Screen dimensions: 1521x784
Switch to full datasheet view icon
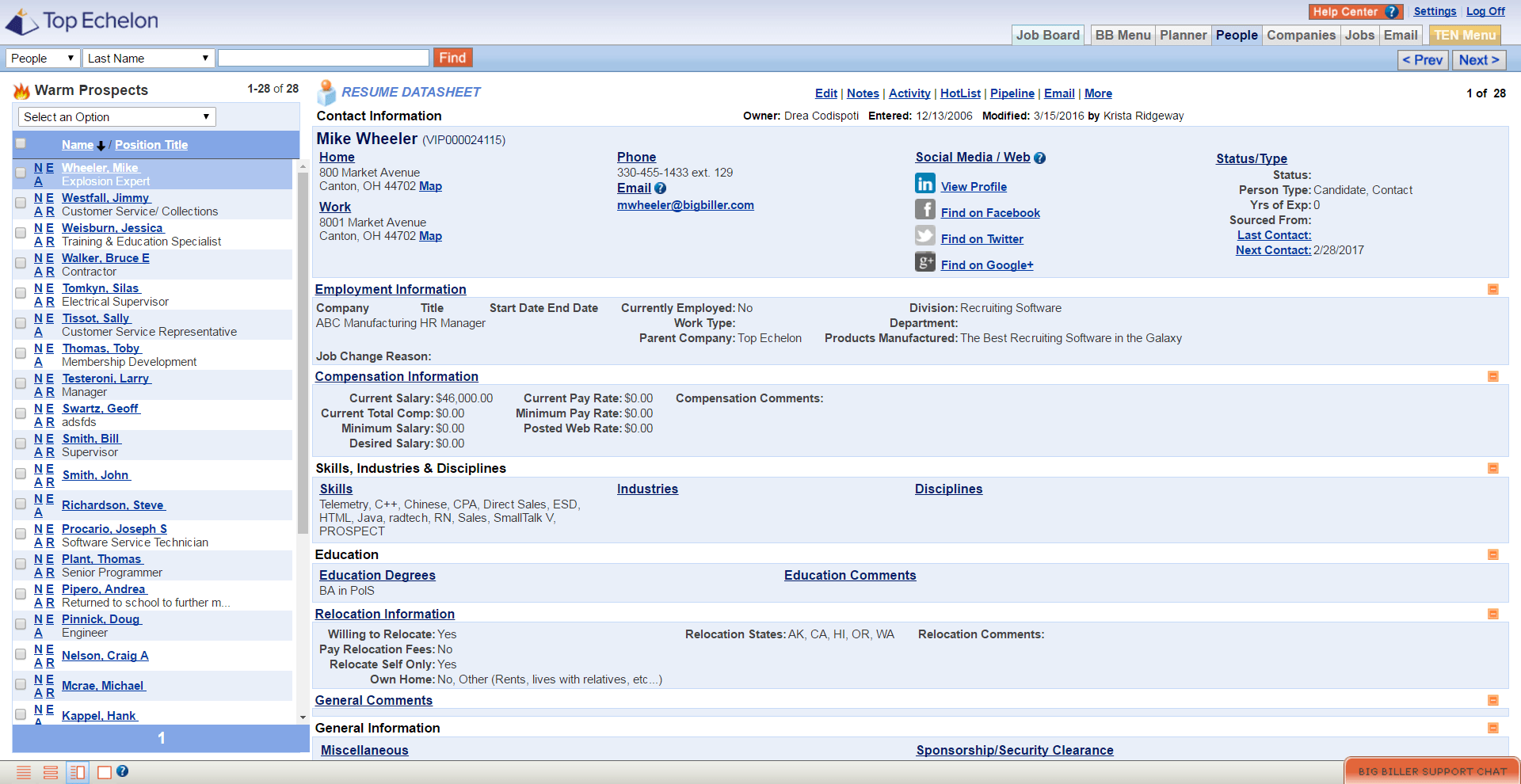click(105, 772)
